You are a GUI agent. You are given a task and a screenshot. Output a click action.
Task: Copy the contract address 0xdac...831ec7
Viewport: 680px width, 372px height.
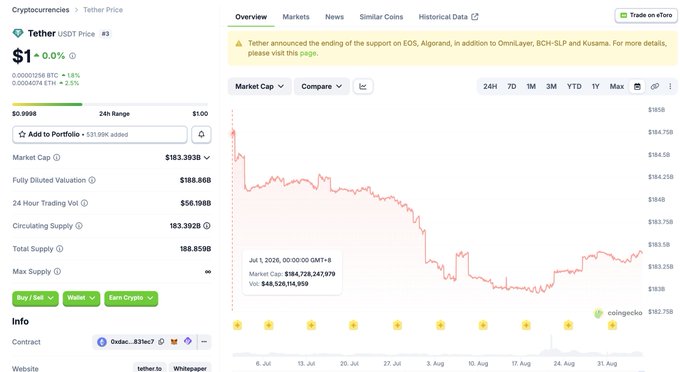point(161,342)
